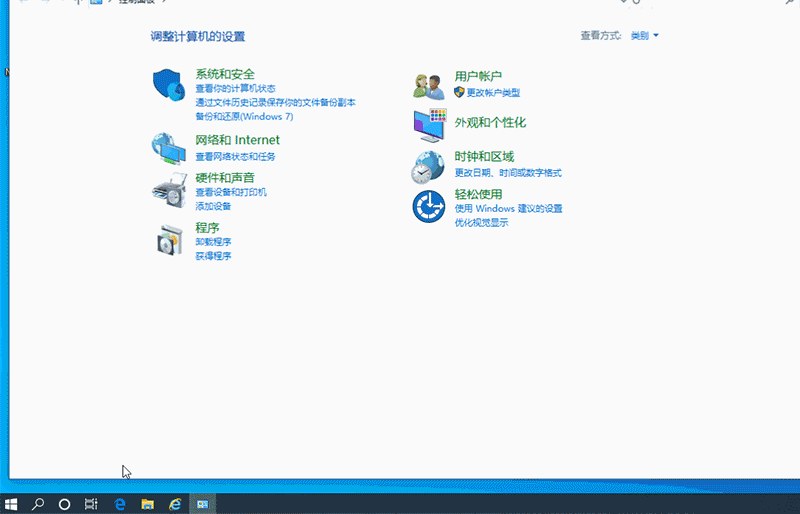Click the 系统和安全 shield icon
800x514 pixels.
point(169,86)
